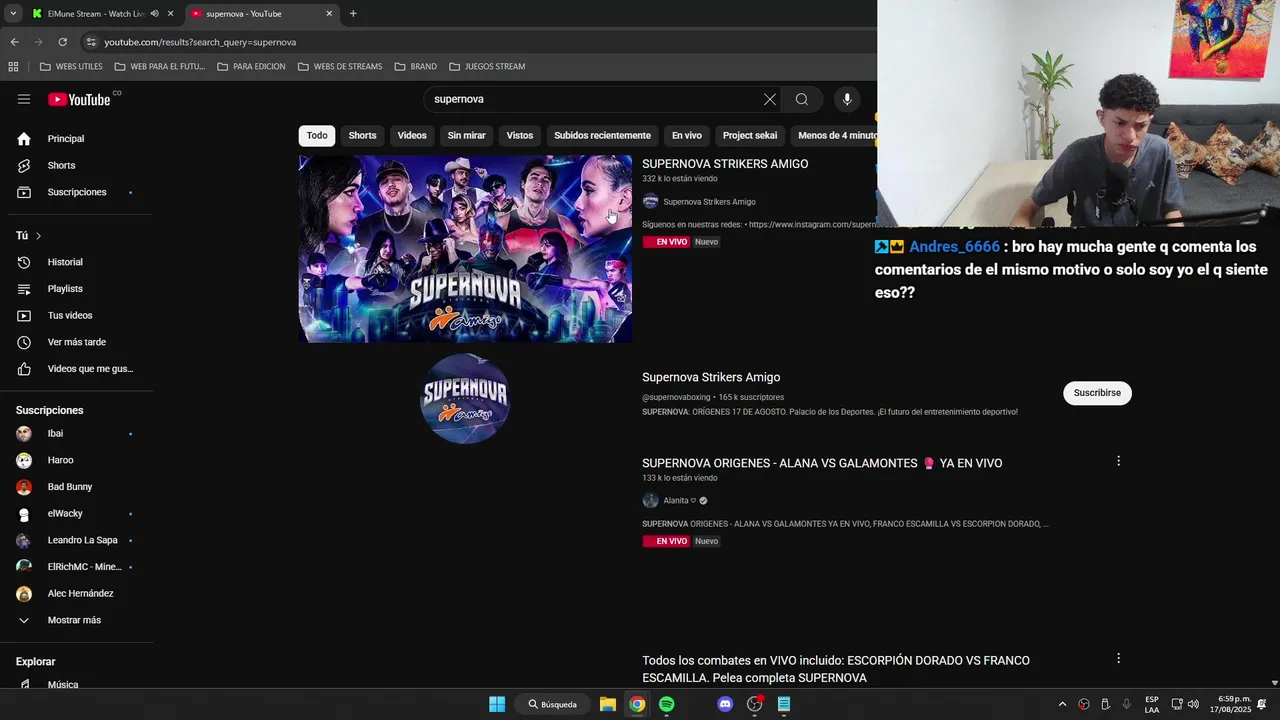This screenshot has width=1280, height=720.
Task: Open SUPERNOVA ORIGENES Alana vs Galamontes video
Action: [x=822, y=463]
